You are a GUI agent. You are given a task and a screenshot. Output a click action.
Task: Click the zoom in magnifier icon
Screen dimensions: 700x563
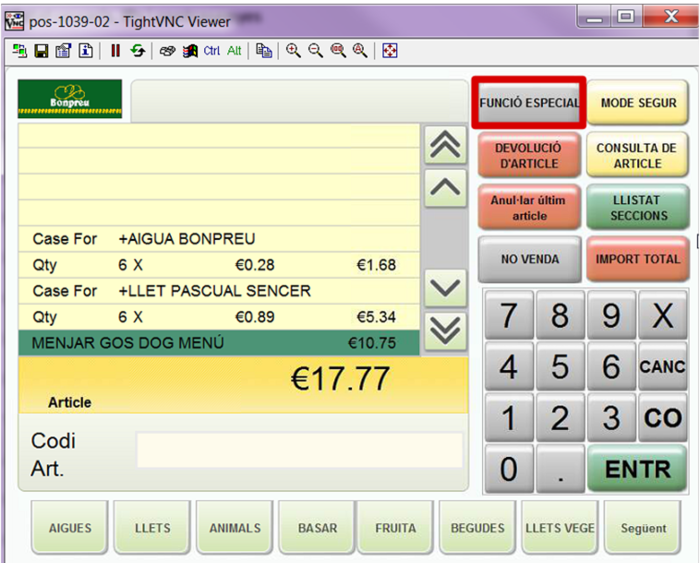[294, 51]
